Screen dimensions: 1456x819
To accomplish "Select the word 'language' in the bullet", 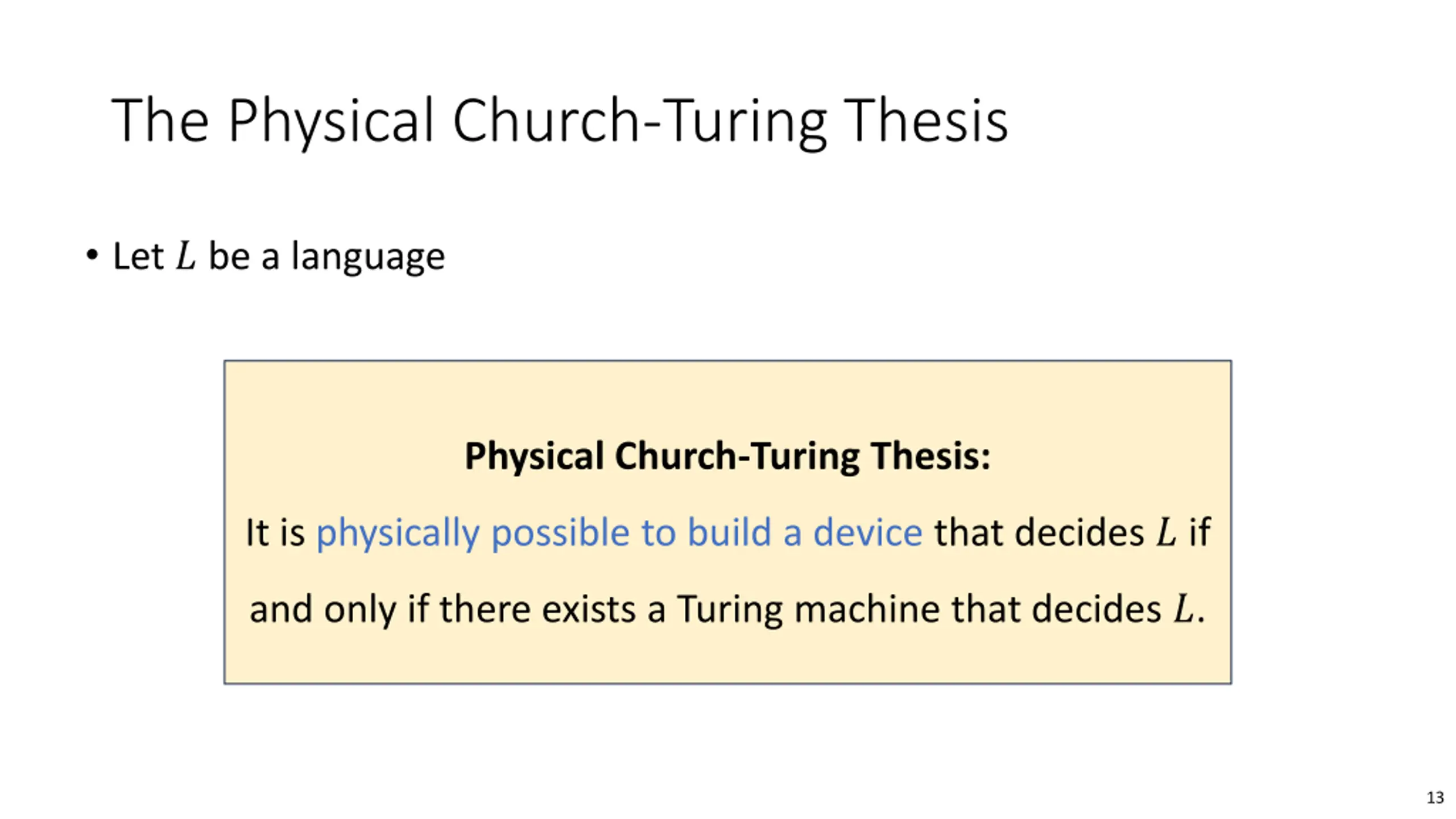I will pyautogui.click(x=368, y=257).
